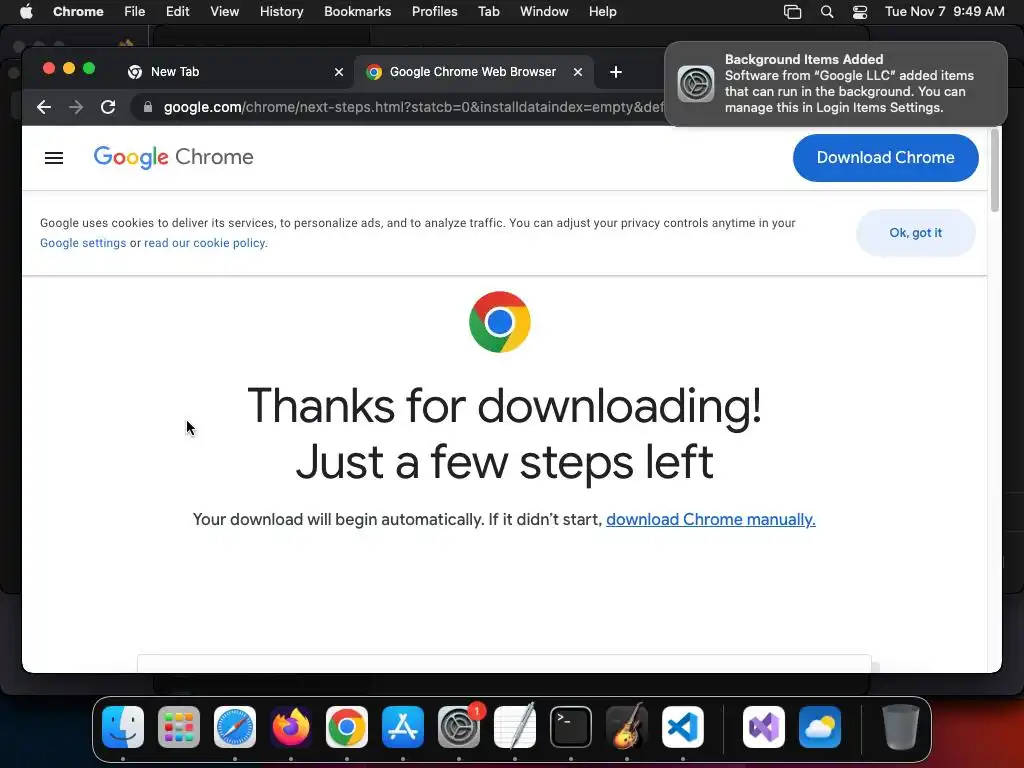This screenshot has height=768, width=1024.
Task: Open the View menu
Action: coord(224,12)
